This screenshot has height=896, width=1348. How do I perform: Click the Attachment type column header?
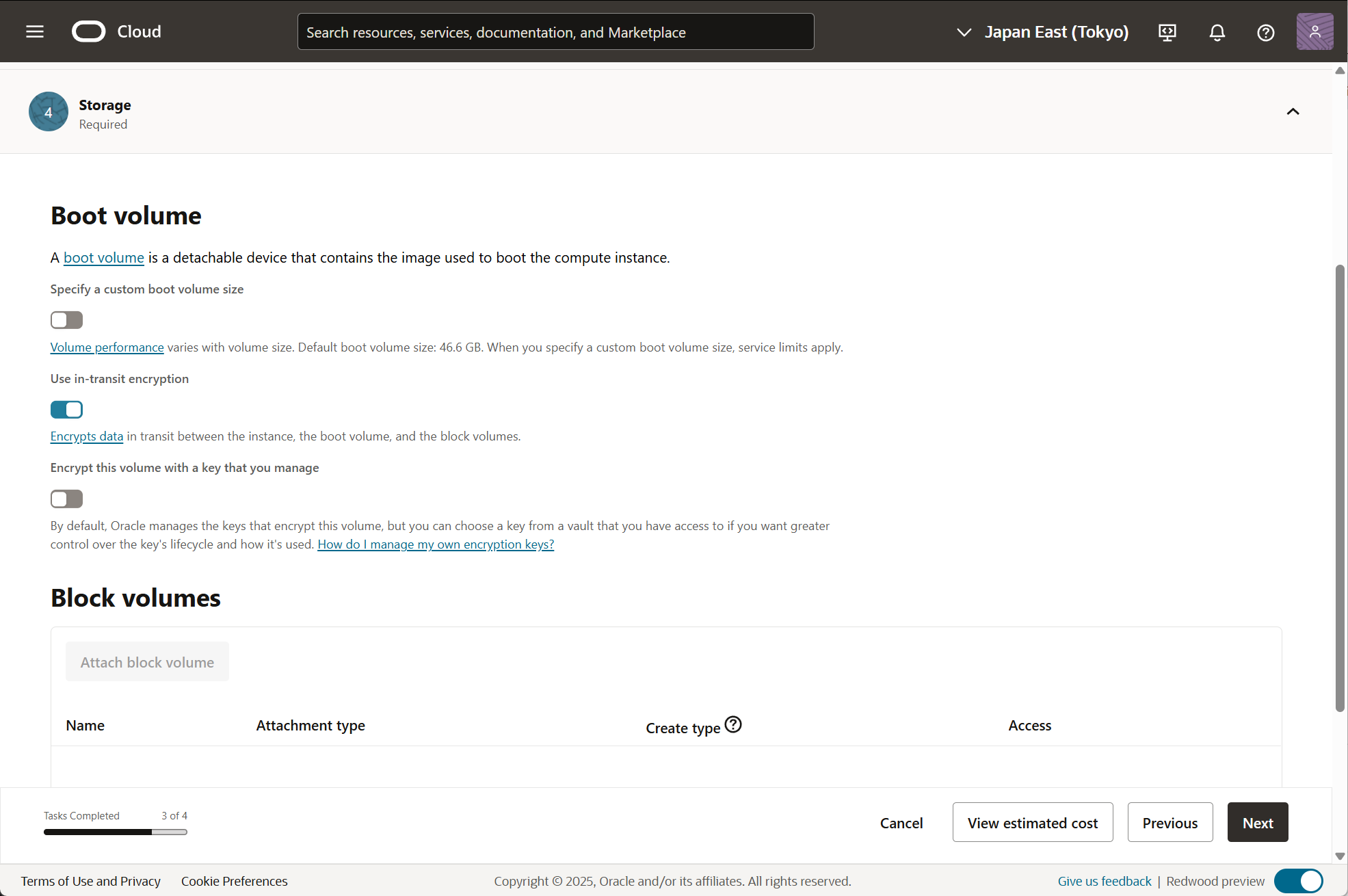click(310, 725)
